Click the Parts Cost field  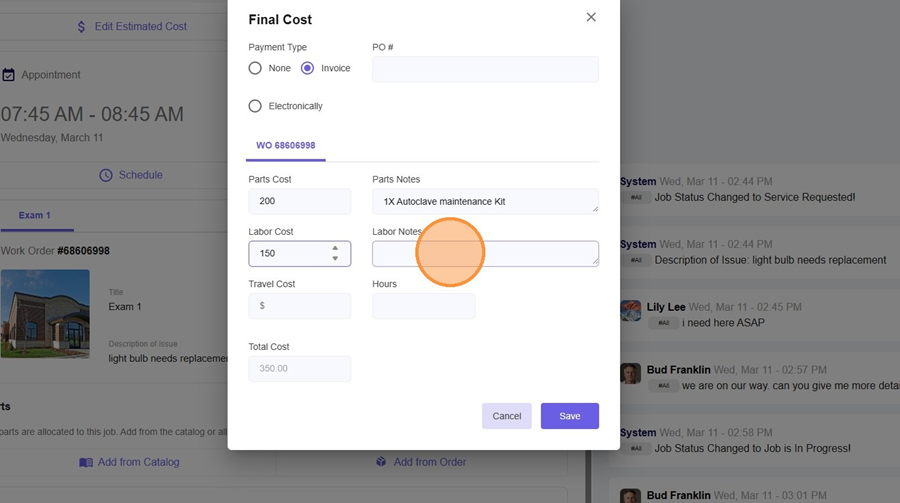pyautogui.click(x=299, y=201)
